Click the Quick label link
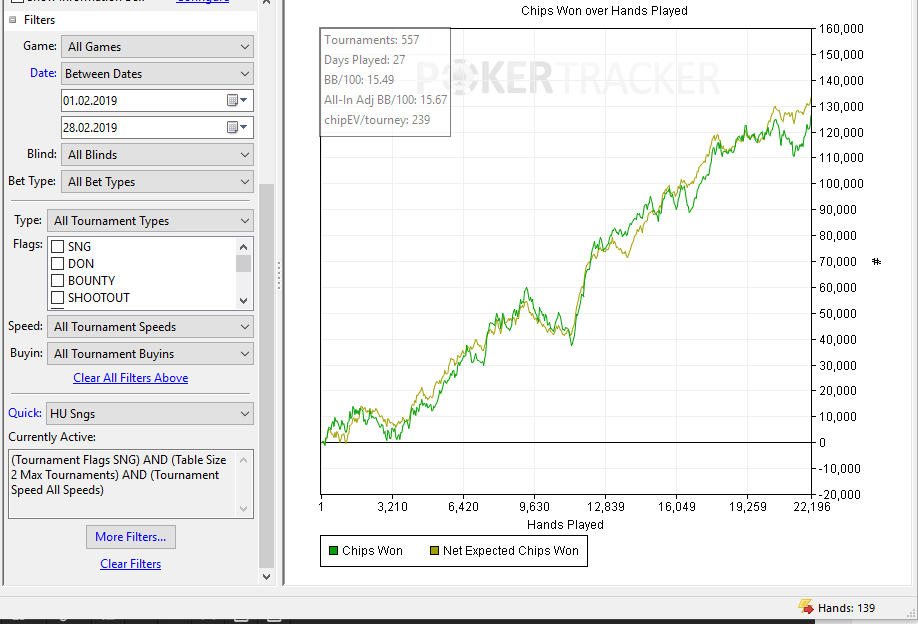The height and width of the screenshot is (624, 918). point(25,413)
